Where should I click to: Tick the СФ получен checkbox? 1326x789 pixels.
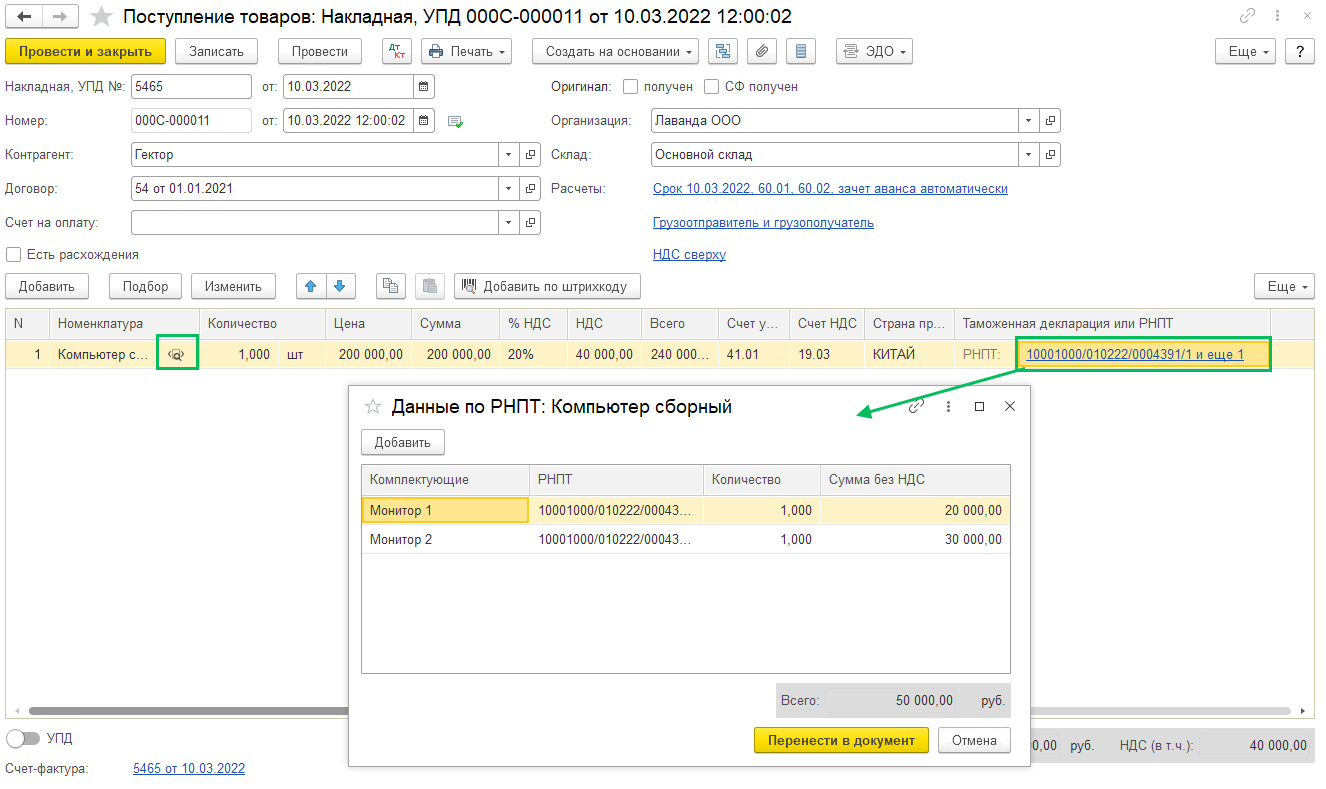coord(712,87)
